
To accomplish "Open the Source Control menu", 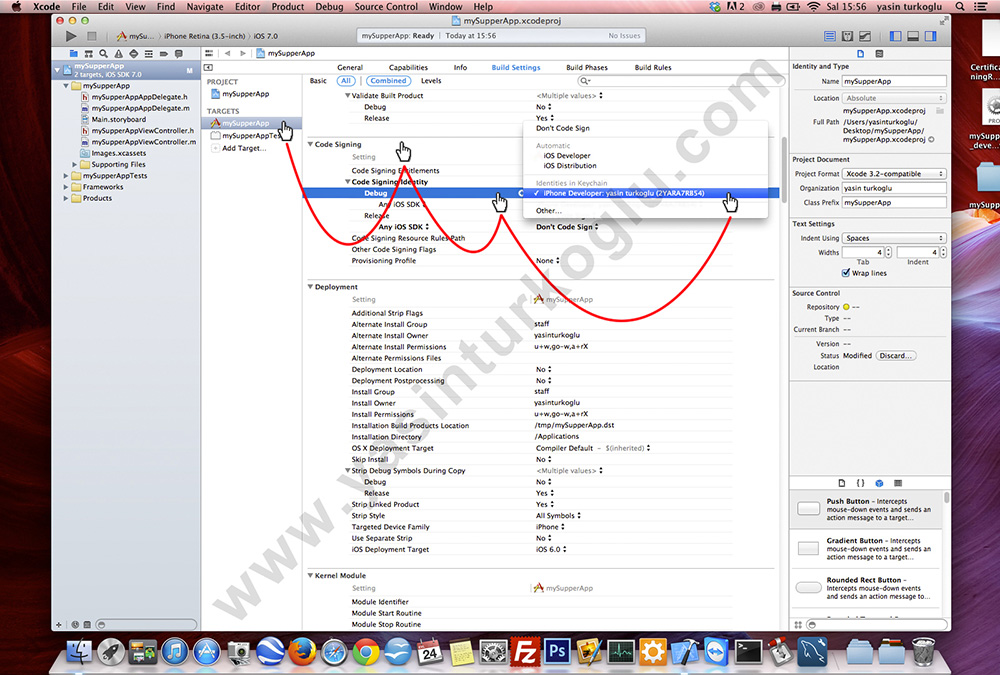I will tap(386, 6).
